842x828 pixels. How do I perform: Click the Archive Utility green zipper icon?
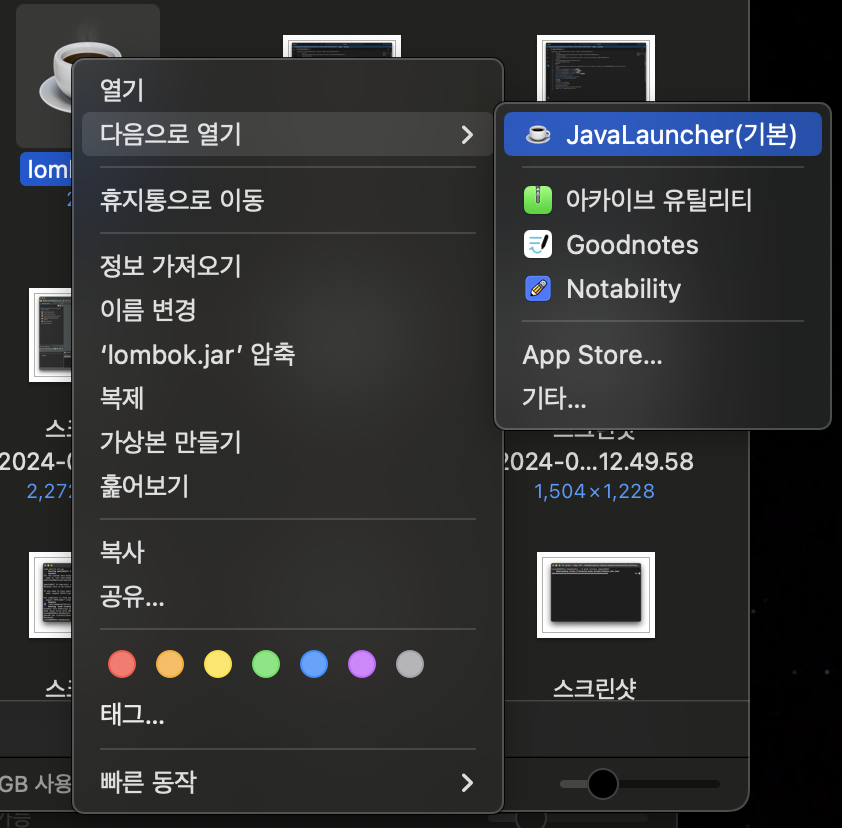tap(538, 200)
